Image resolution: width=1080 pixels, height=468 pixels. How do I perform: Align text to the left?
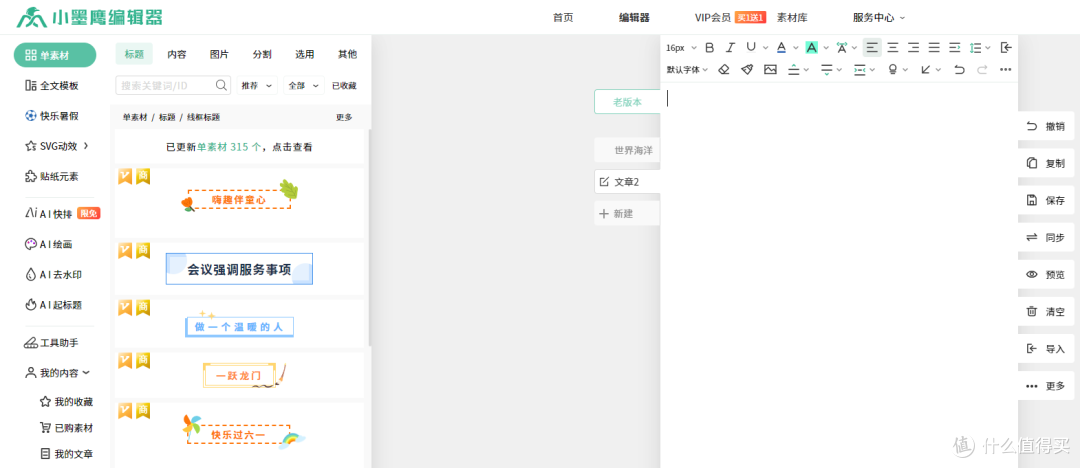(872, 48)
